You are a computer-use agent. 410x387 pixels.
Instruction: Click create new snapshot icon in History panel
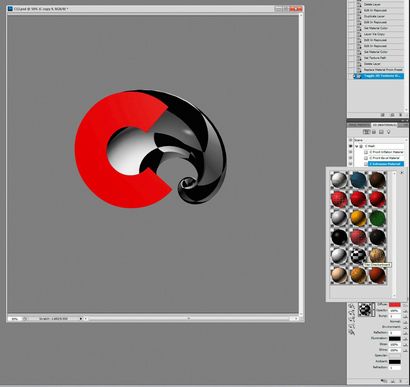[392, 115]
